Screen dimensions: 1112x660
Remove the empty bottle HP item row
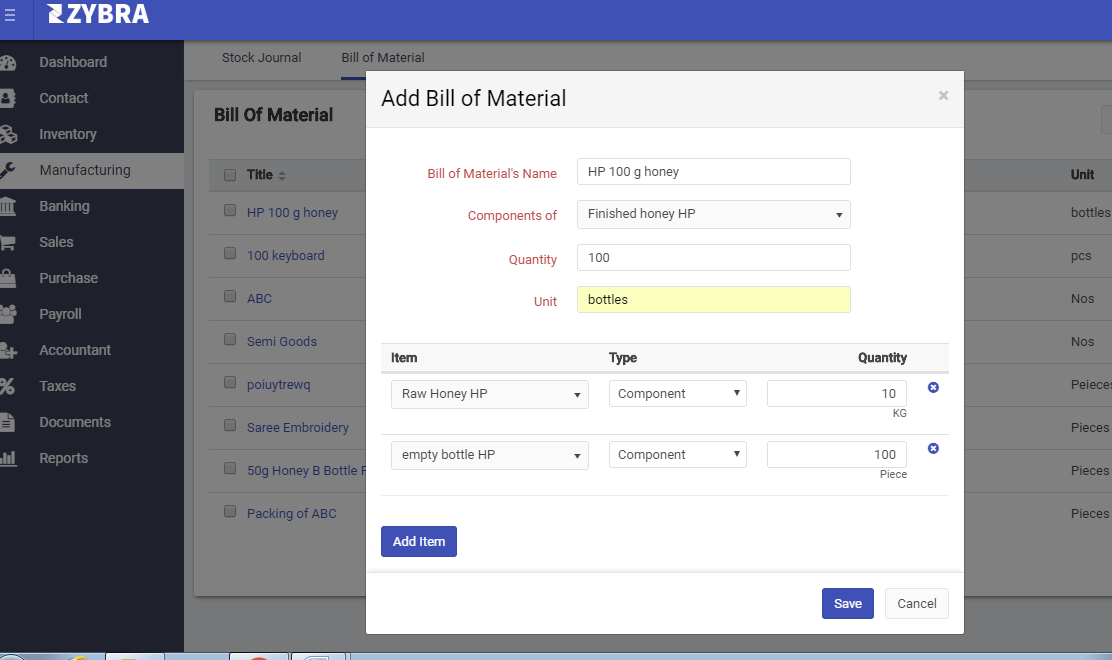pyautogui.click(x=933, y=448)
